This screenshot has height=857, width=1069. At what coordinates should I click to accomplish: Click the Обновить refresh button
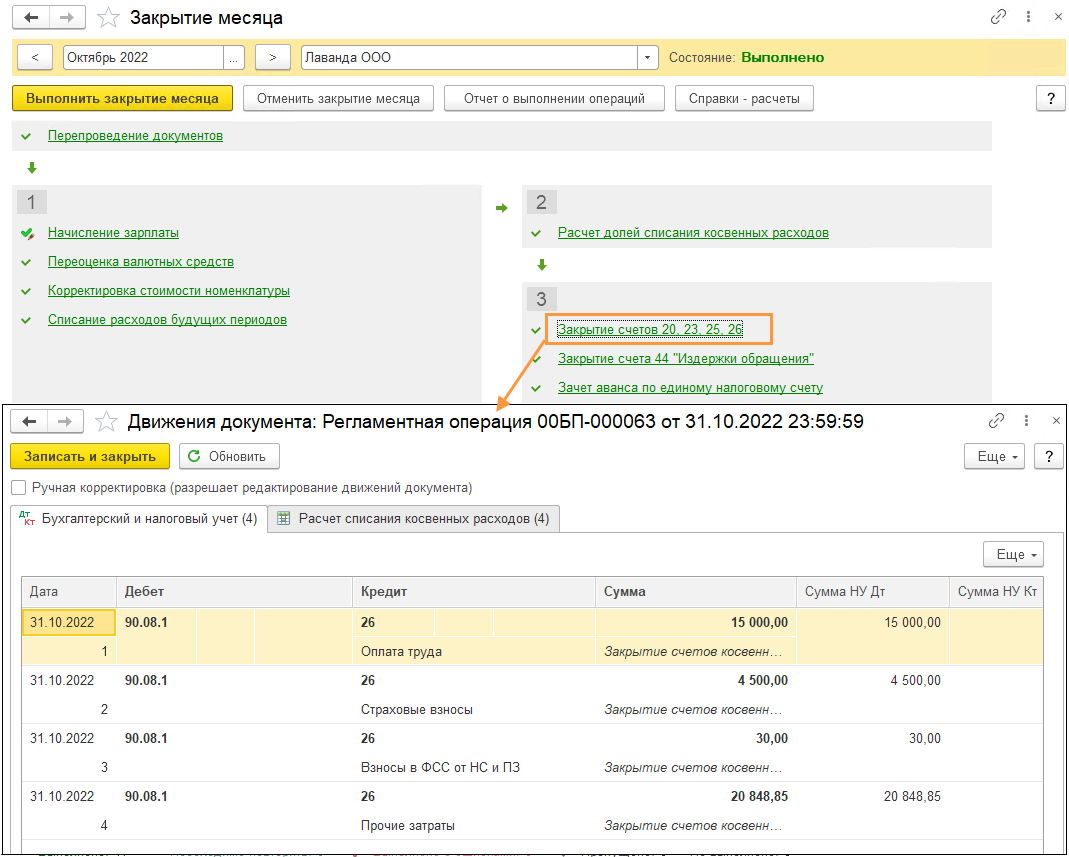[x=229, y=456]
